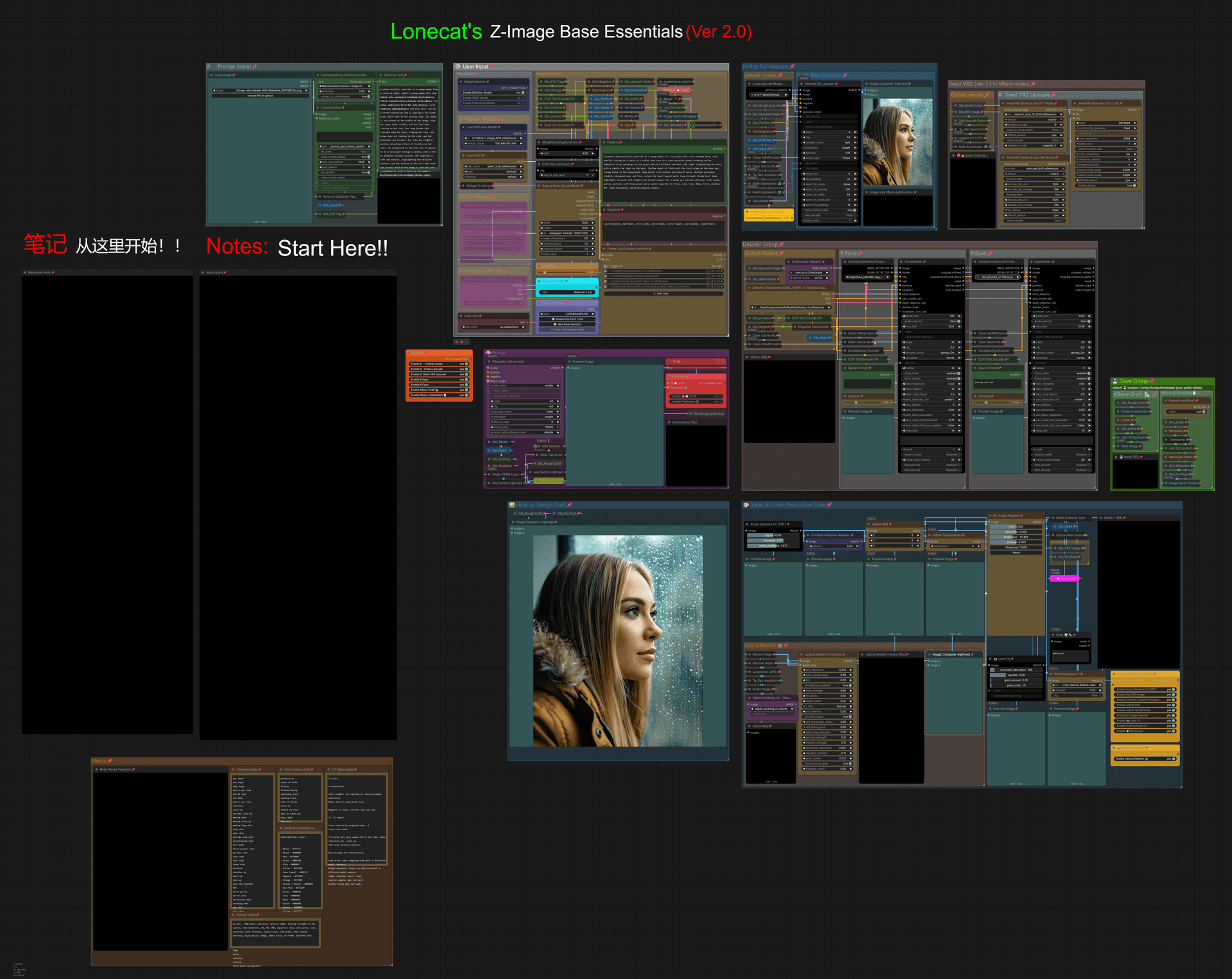
Task: Click Reset in FL Image Adjuster
Action: pos(1016,553)
